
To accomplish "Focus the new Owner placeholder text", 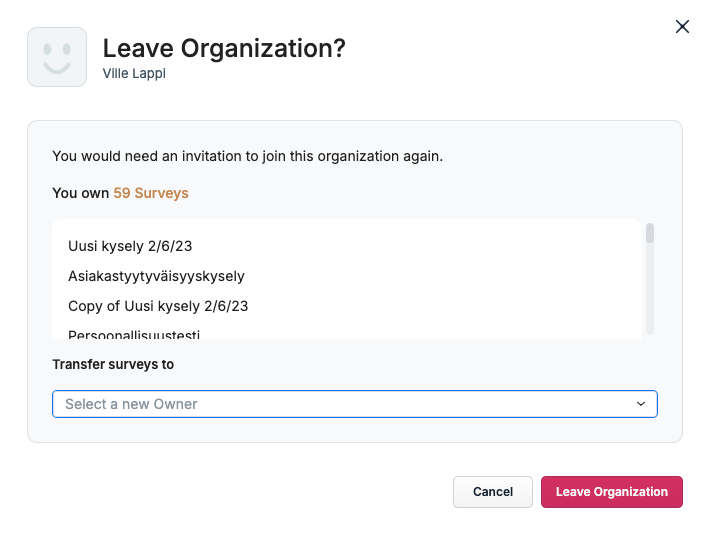I will [x=131, y=404].
